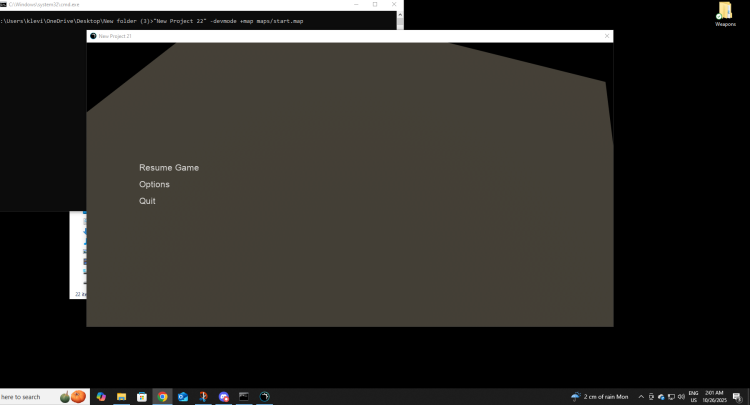Switch to the Godot game taskbar icon
Viewport: 750px width, 405px height.
point(265,396)
